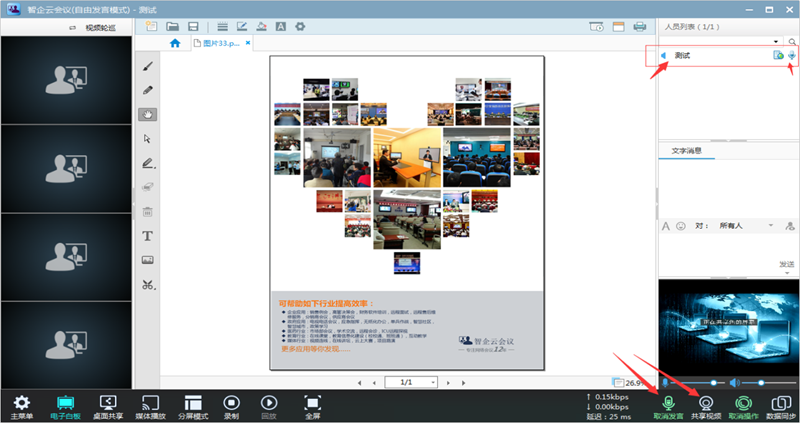Click the scissors screenshot tool

click(148, 285)
